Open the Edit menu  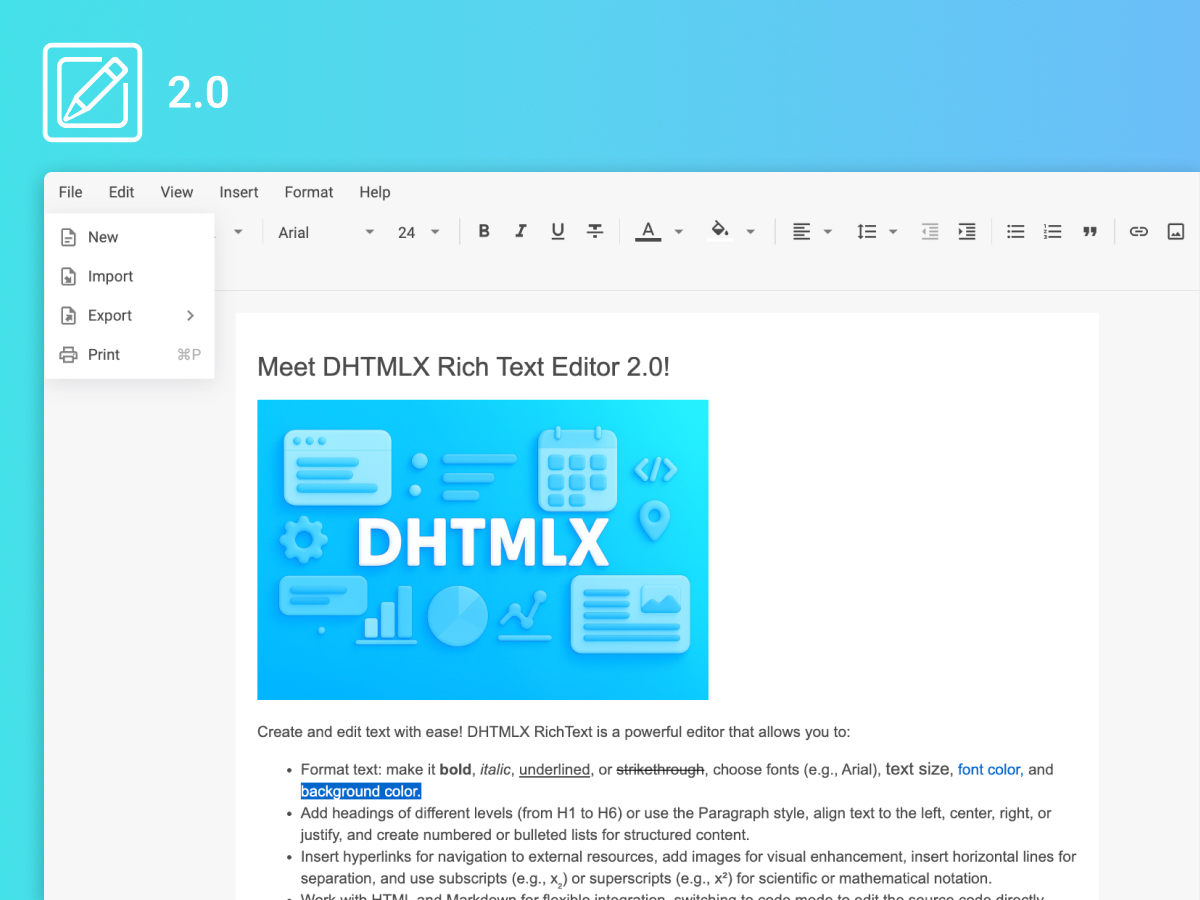pos(122,192)
